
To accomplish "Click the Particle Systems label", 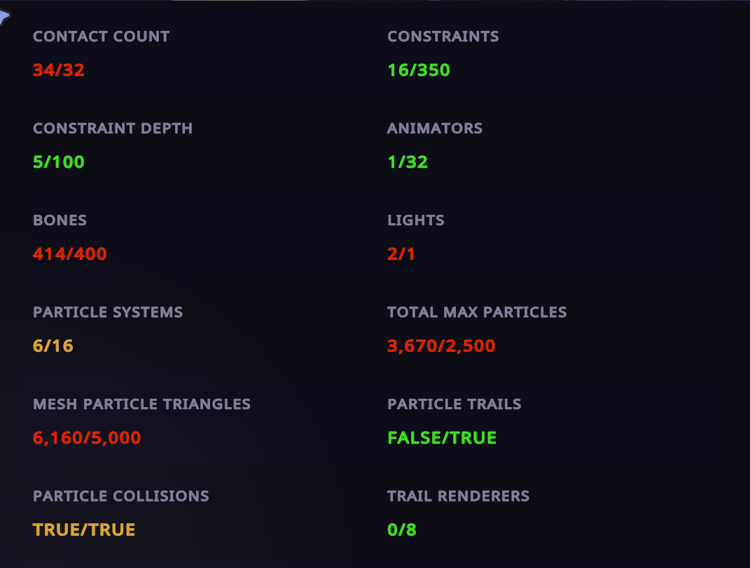I will 108,312.
